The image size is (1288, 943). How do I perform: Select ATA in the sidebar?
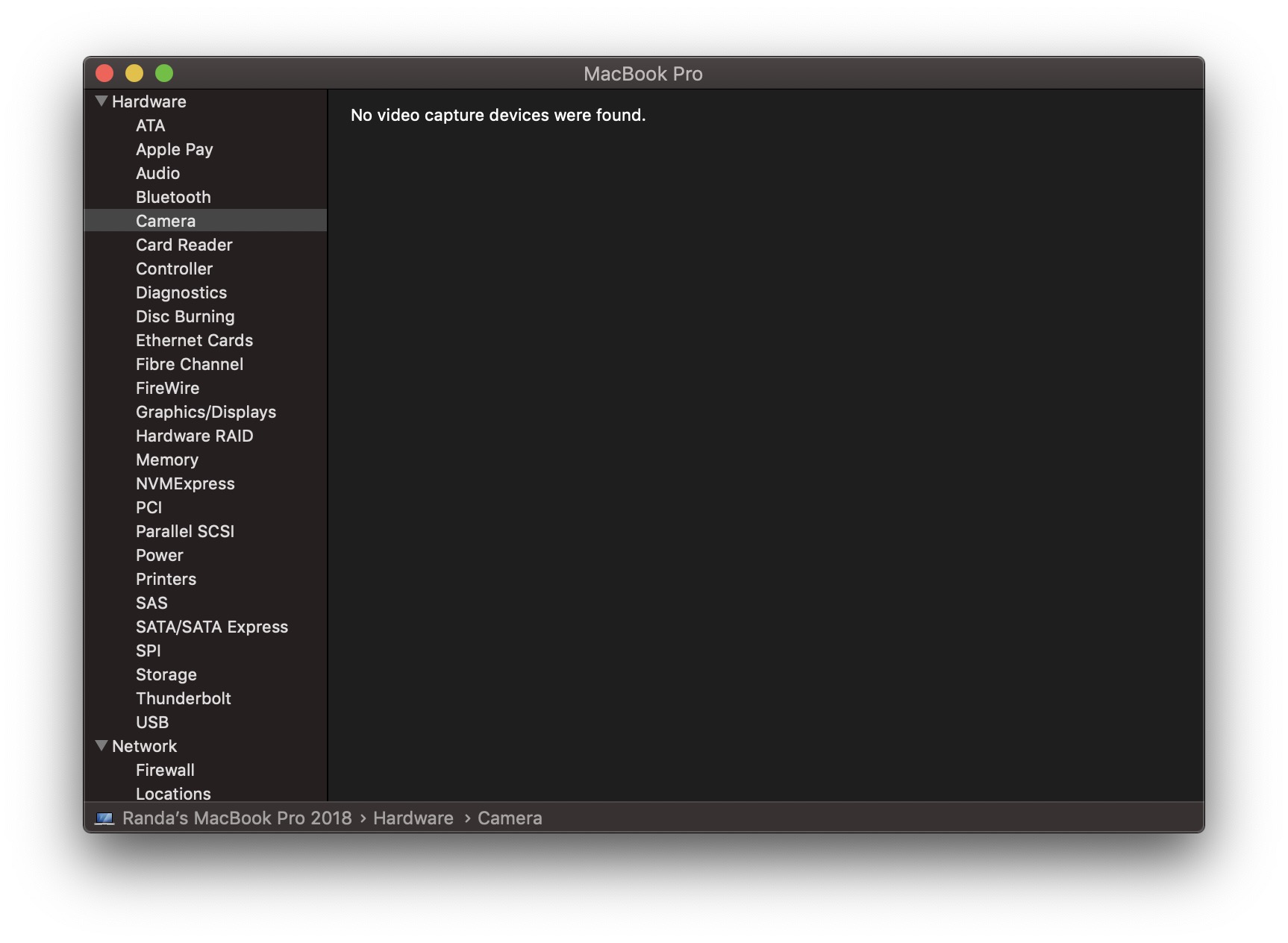point(151,125)
